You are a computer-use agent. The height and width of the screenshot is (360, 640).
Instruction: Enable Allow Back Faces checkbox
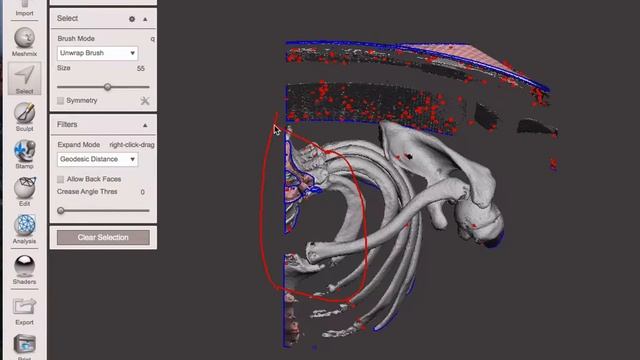[60, 179]
